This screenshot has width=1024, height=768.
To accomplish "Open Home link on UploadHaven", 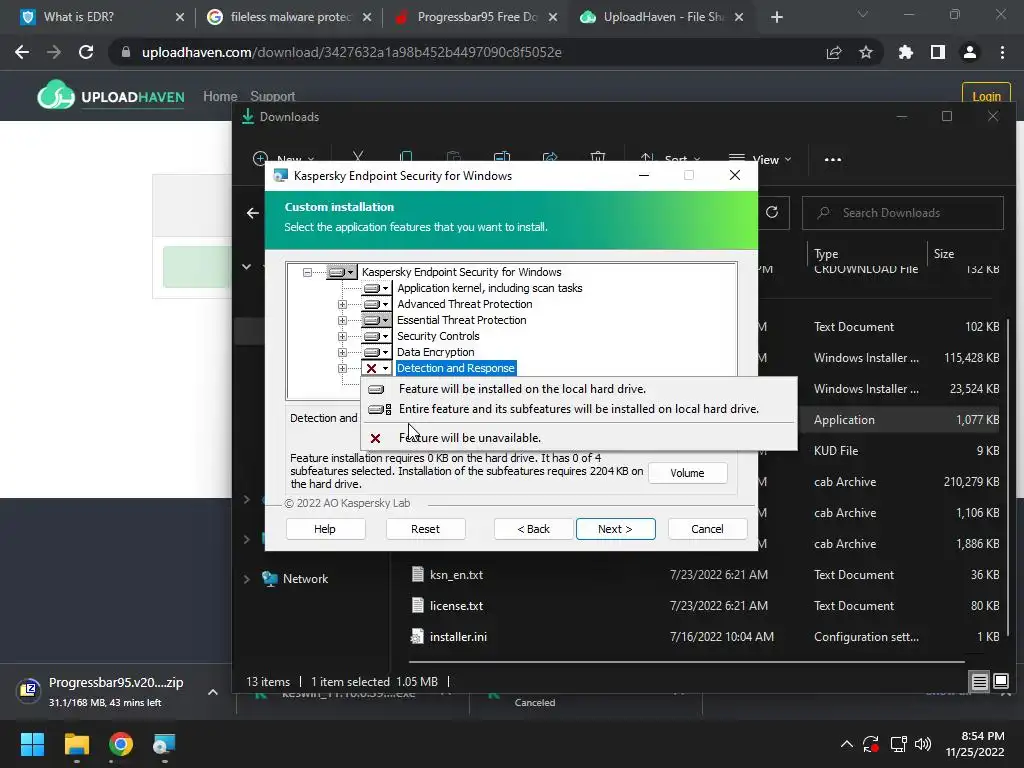I will point(220,96).
